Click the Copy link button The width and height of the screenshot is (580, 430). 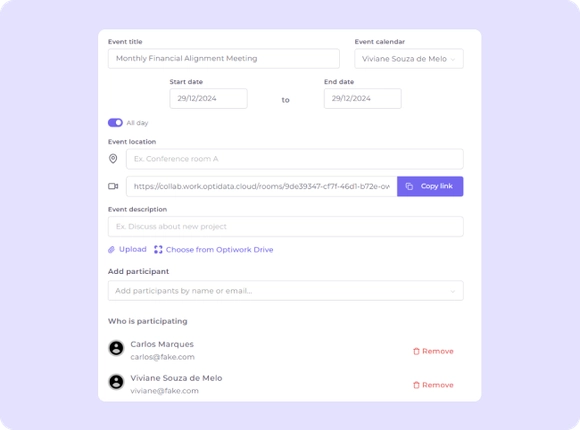point(430,186)
